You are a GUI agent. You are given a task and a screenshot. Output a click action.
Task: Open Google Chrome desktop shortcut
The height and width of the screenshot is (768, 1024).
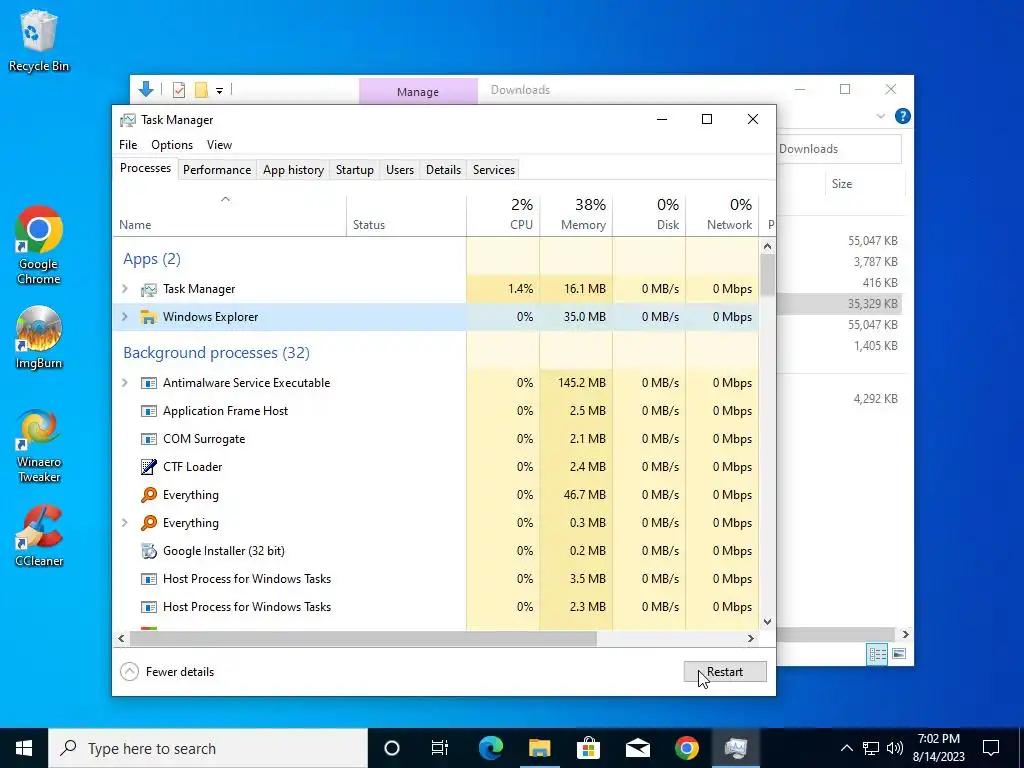(x=39, y=246)
